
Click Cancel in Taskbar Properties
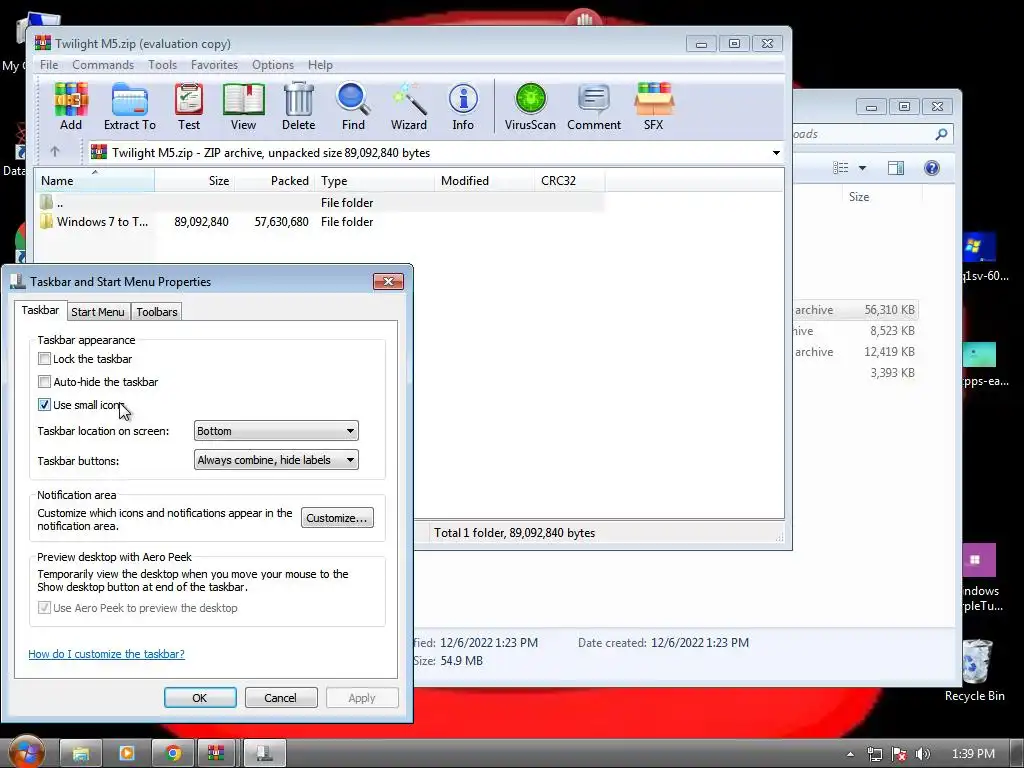[x=281, y=697]
